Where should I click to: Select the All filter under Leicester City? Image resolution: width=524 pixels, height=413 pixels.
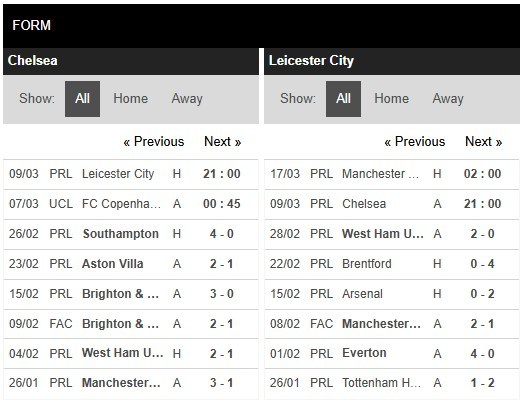tap(343, 99)
